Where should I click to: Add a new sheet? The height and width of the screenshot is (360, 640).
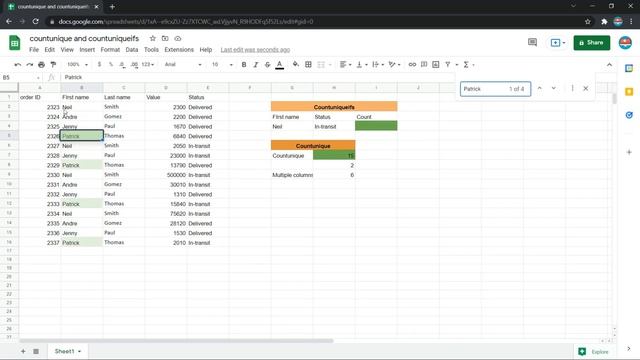pyautogui.click(x=23, y=351)
